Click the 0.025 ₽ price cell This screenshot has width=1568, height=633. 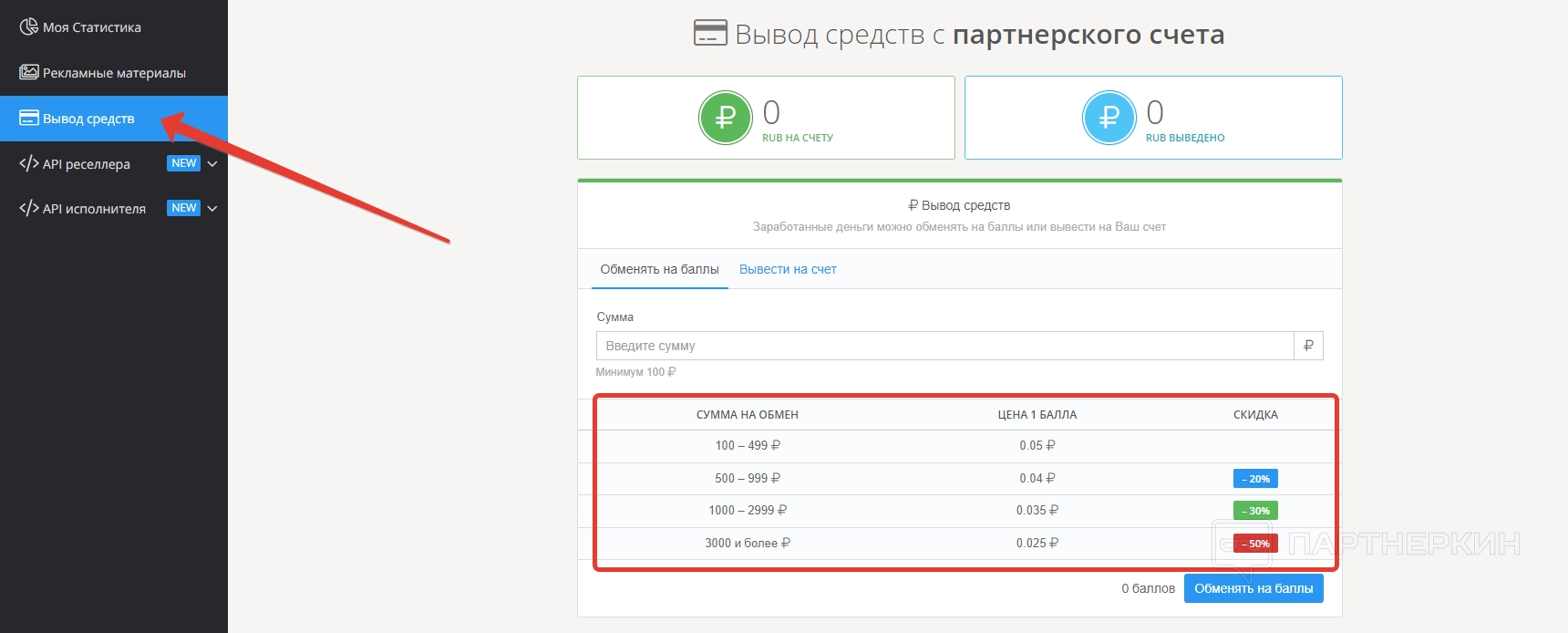pos(1037,543)
